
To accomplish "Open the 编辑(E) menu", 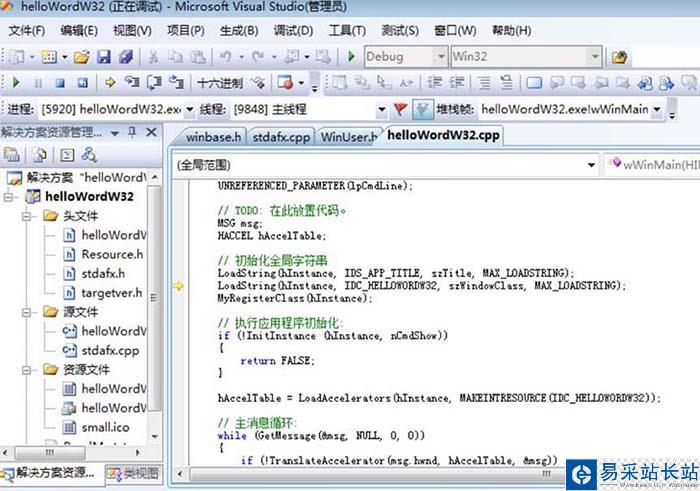I will 79,31.
